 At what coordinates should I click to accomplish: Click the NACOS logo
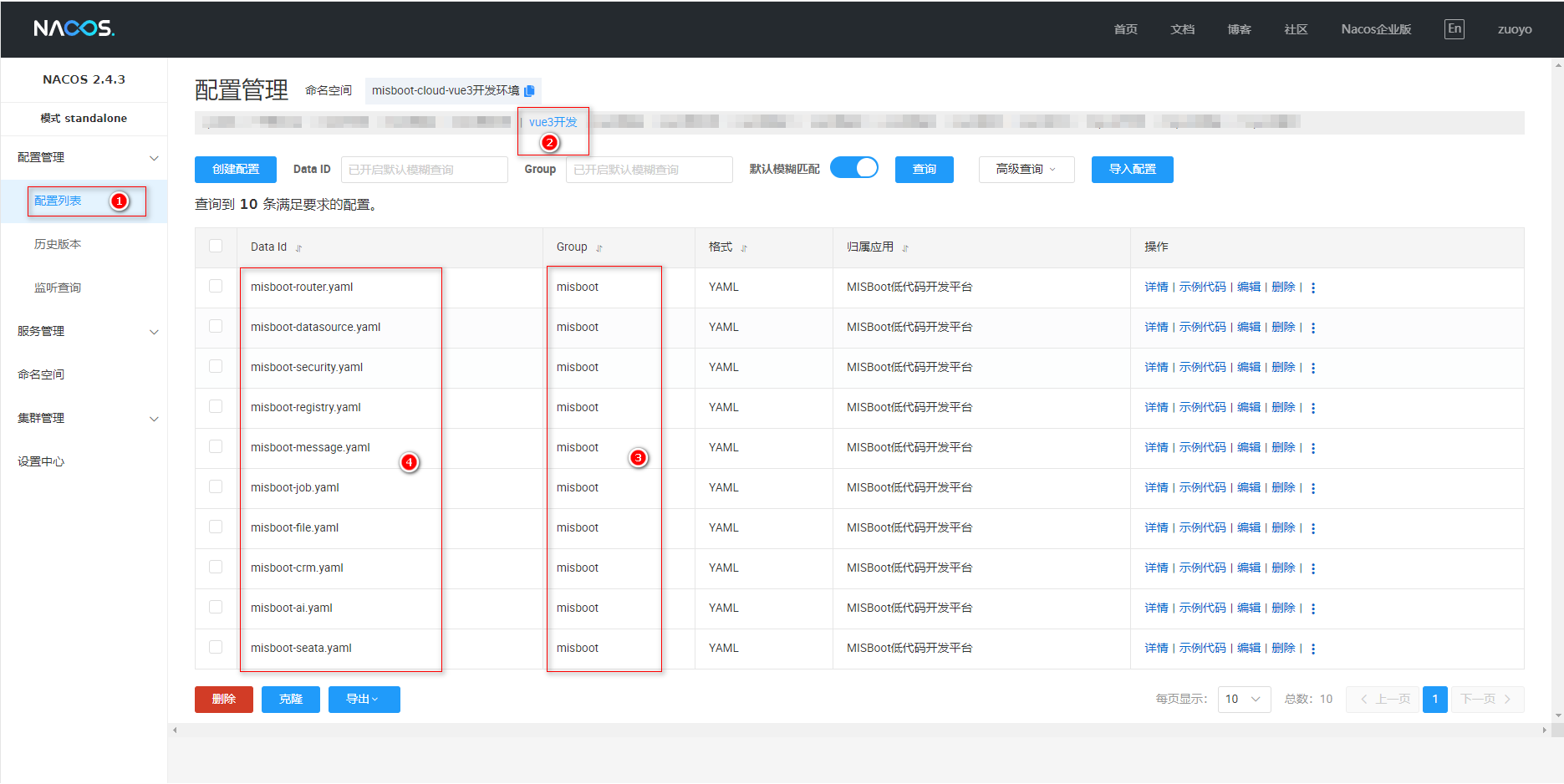click(x=74, y=28)
